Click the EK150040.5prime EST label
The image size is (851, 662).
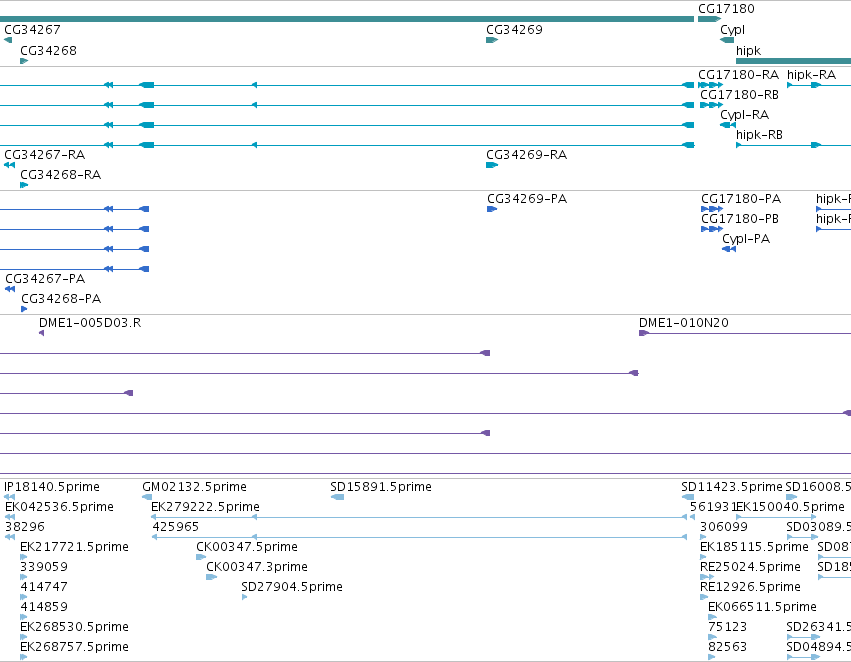click(x=790, y=507)
